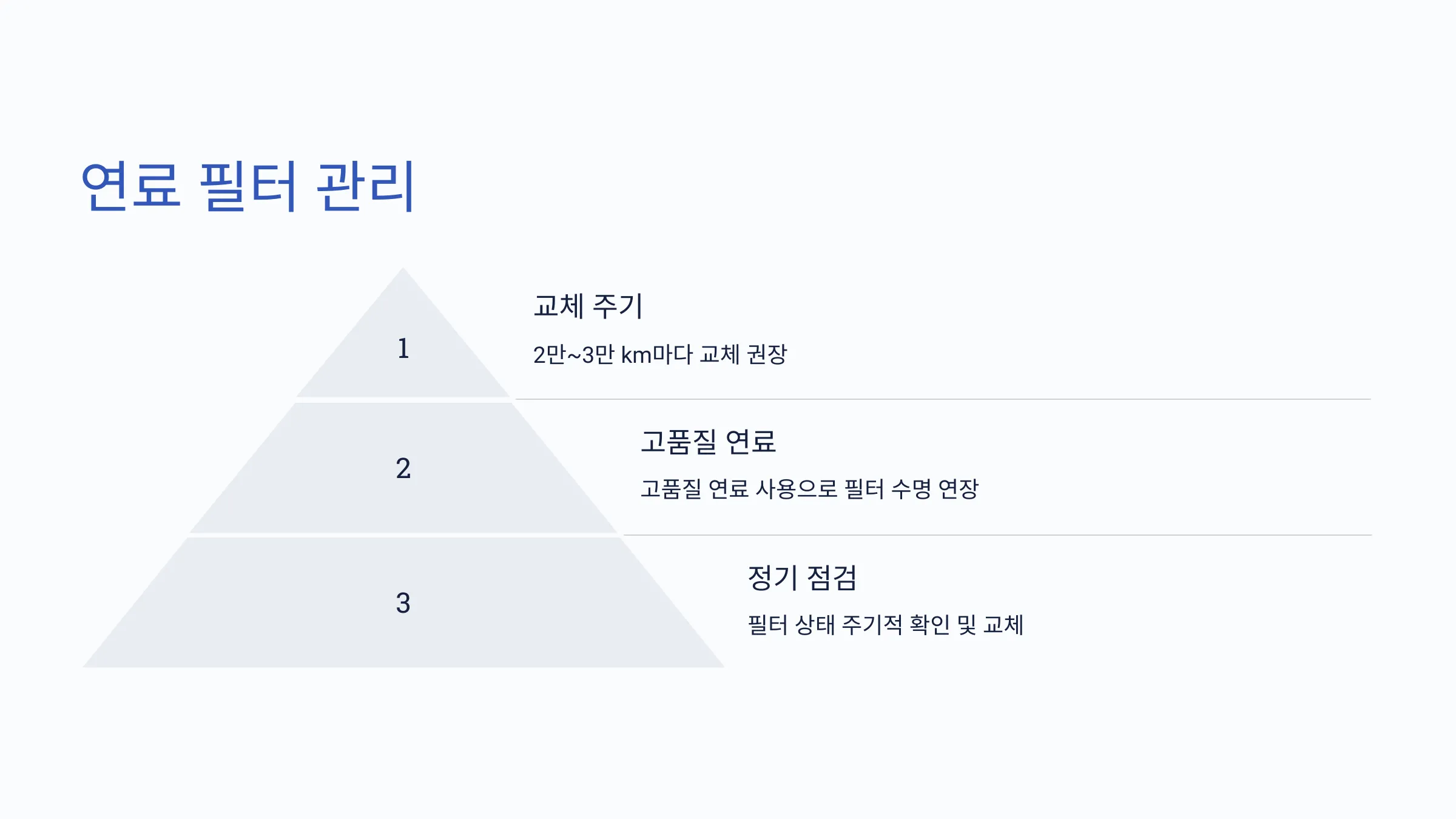Click the '2만~3만 km마다 교체 권장' text

pos(660,354)
